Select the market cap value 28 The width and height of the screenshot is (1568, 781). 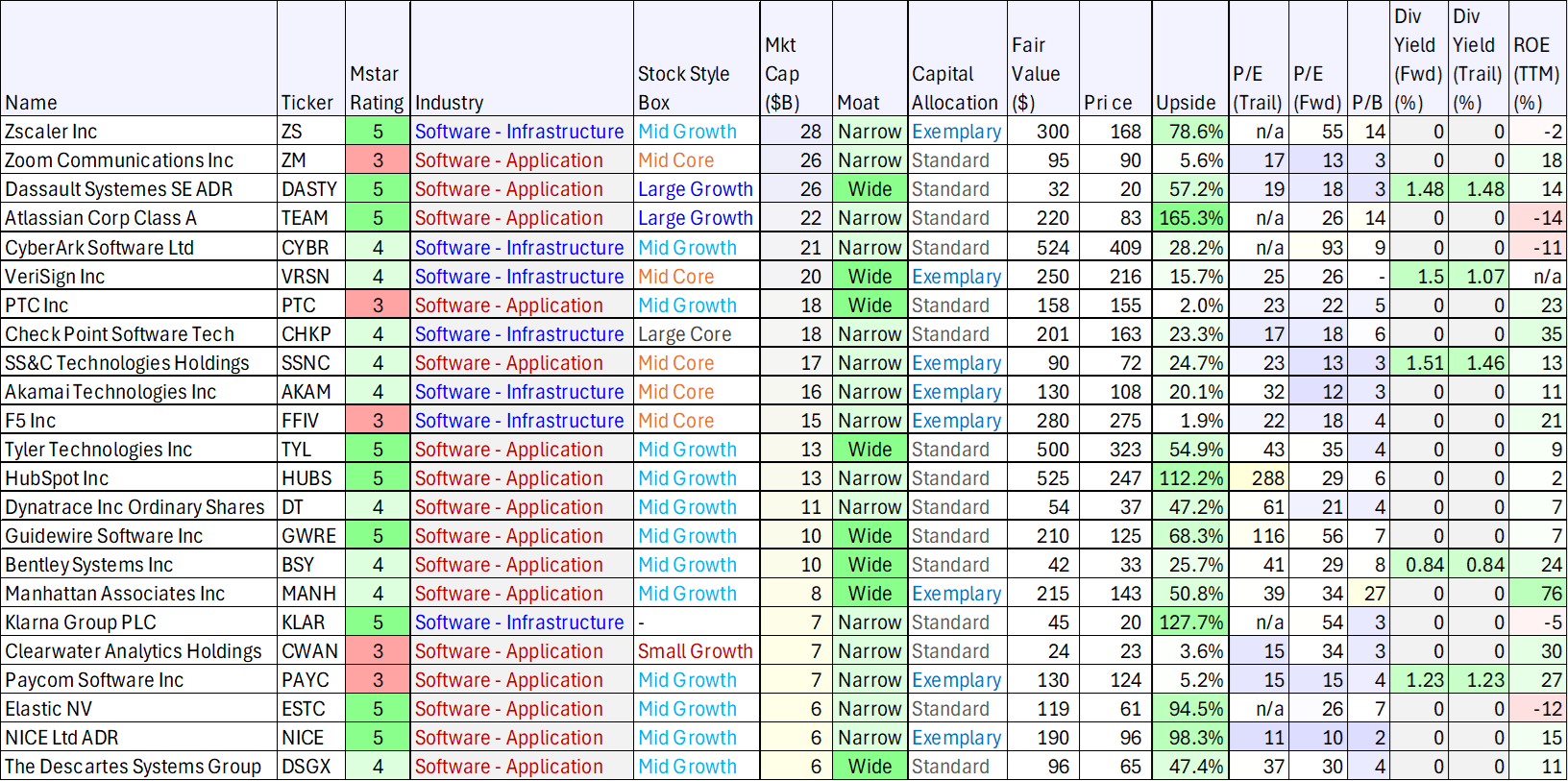[x=796, y=132]
